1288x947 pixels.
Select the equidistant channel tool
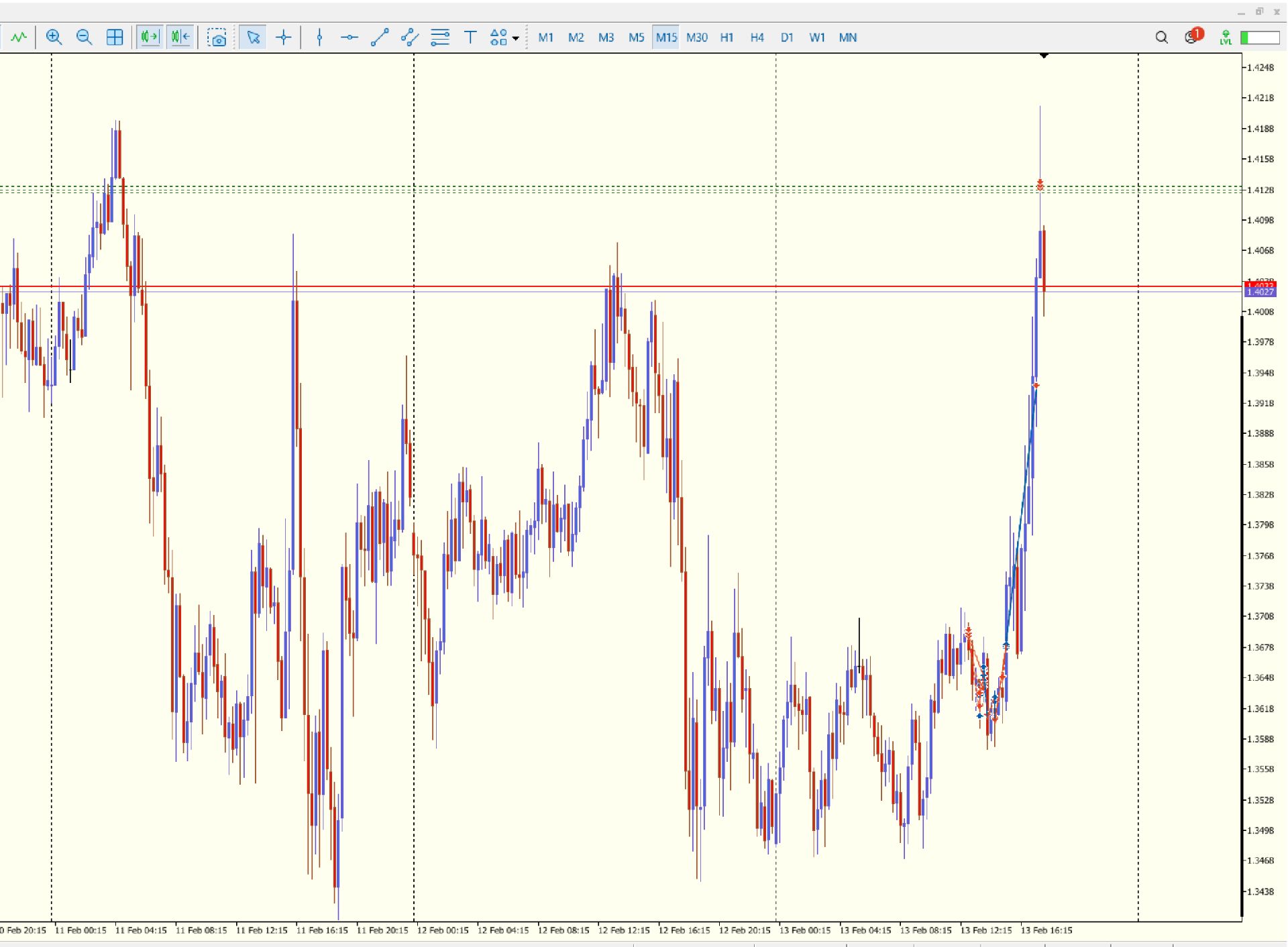[x=409, y=38]
